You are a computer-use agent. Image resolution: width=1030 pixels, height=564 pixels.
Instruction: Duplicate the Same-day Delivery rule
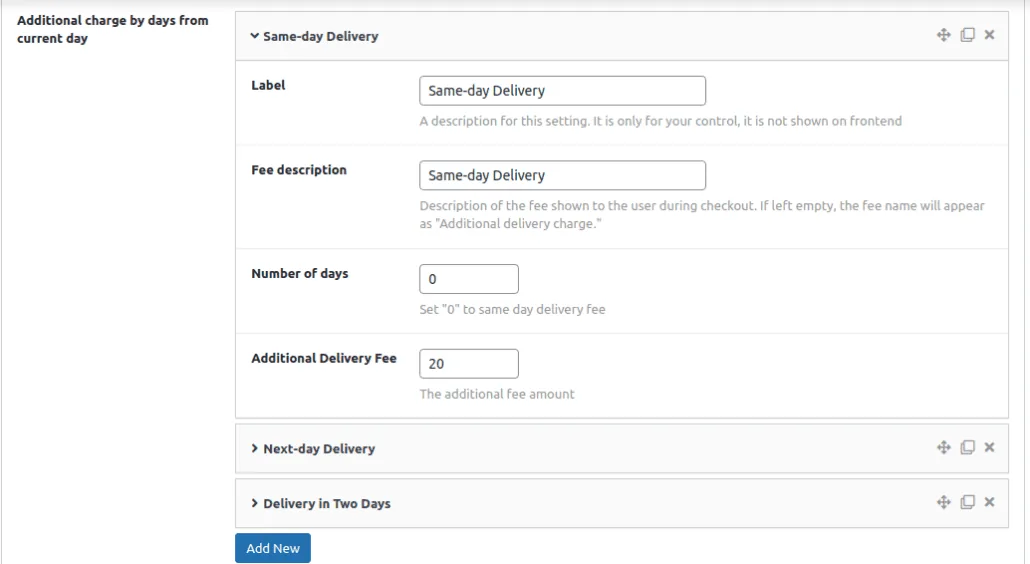(x=968, y=35)
